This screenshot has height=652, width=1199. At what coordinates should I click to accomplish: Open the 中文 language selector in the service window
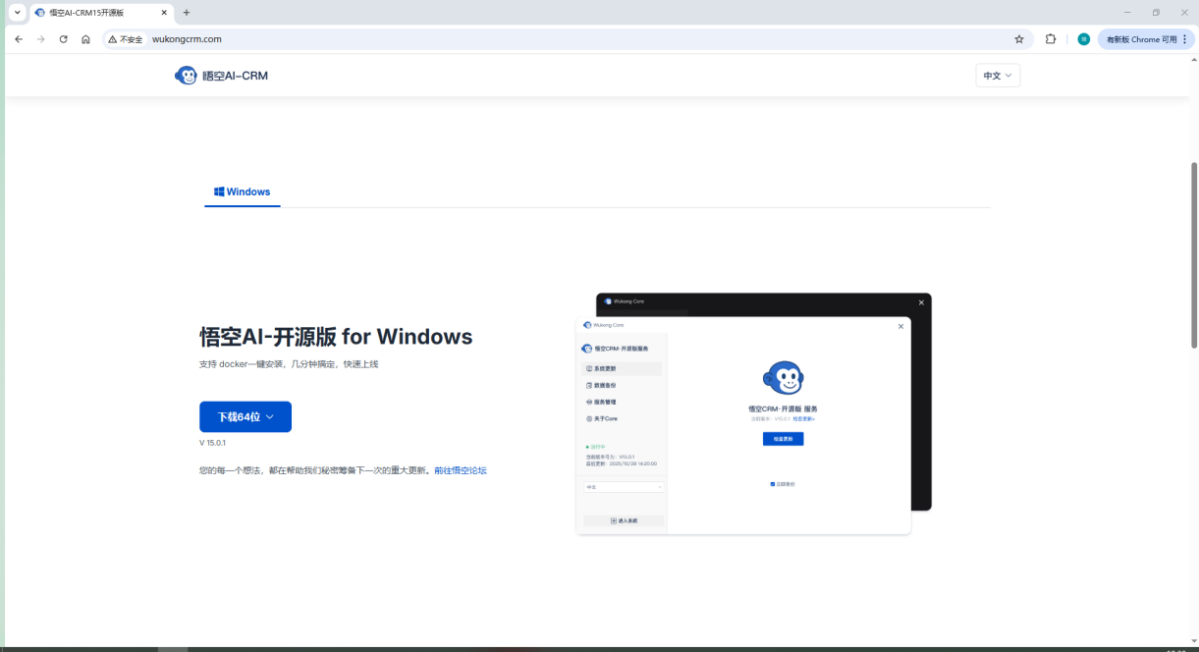[x=623, y=487]
